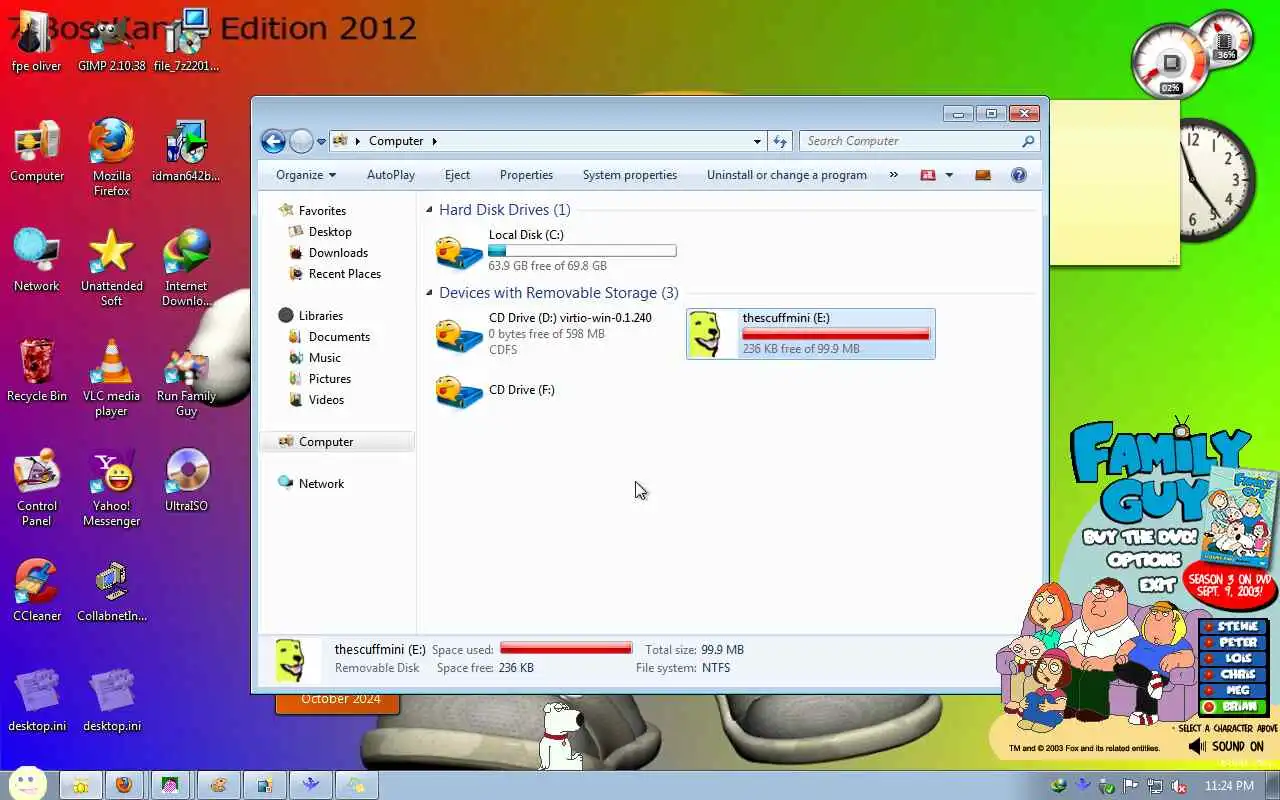Screen dimensions: 1280x800
Task: Open the Mozilla Firefox desktop shortcut
Action: pyautogui.click(x=111, y=157)
